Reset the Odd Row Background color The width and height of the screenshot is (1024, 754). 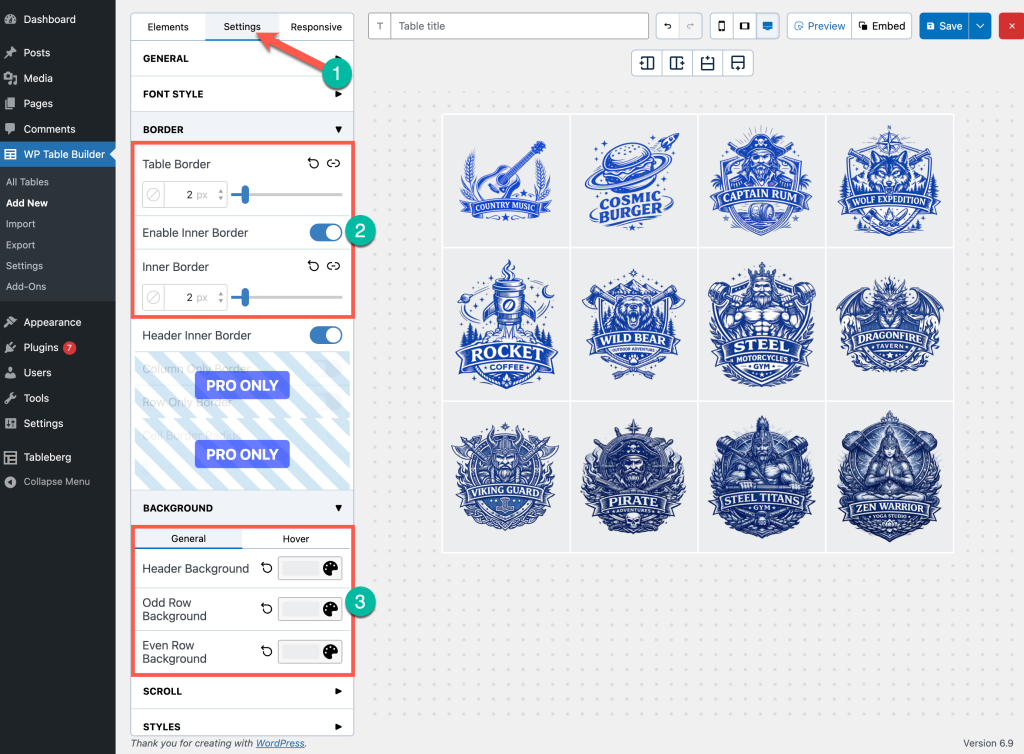tap(267, 609)
